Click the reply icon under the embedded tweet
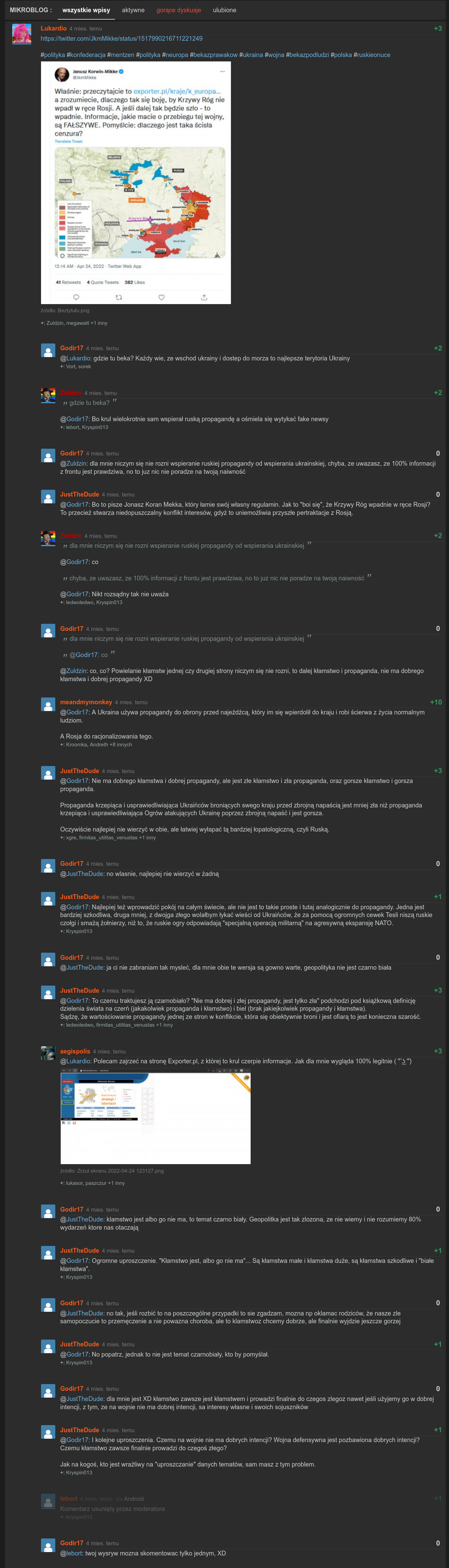Screen dimensions: 449x1568 point(76,297)
